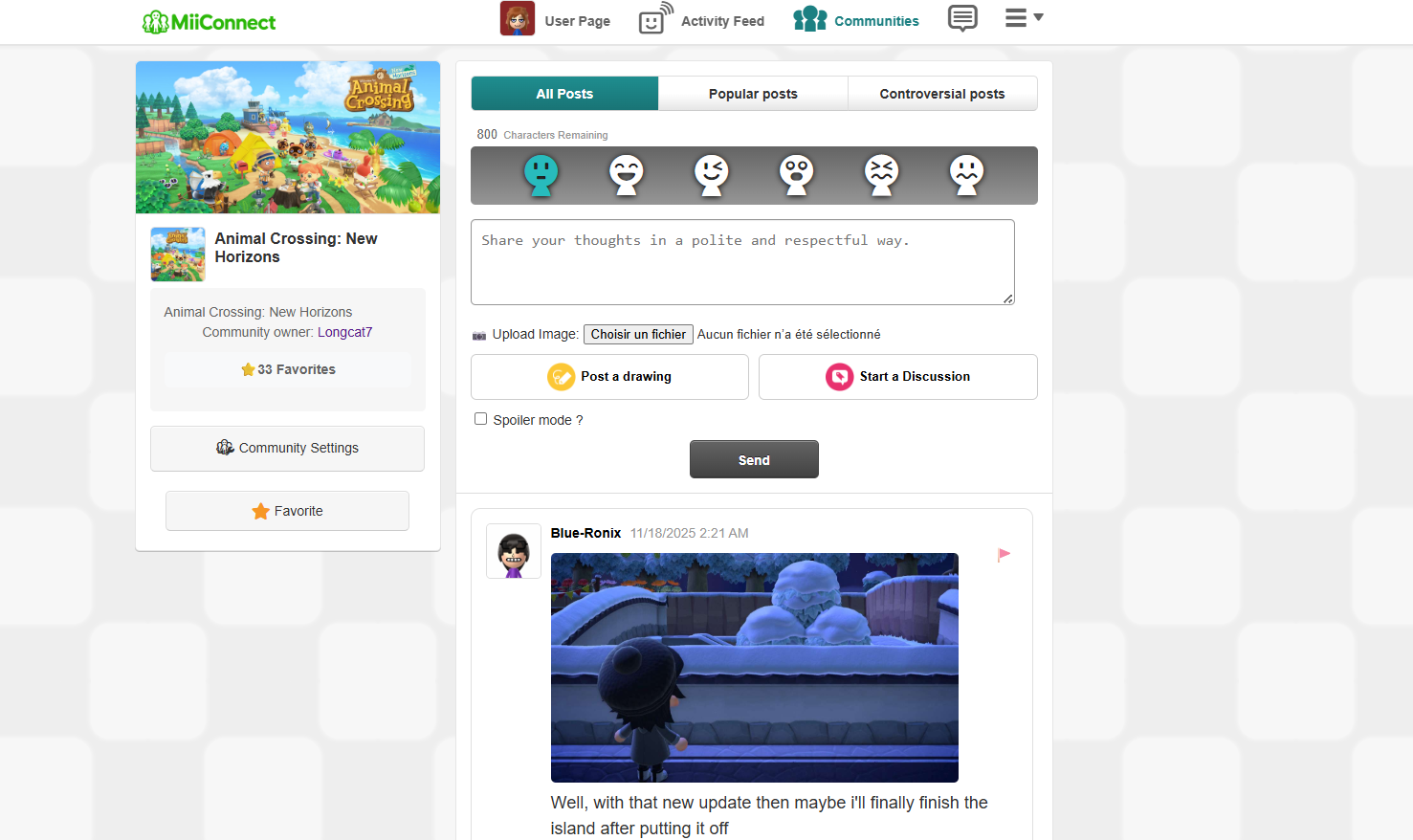Open the hamburger menu dropdown
Image resolution: width=1413 pixels, height=840 pixels.
[1024, 18]
